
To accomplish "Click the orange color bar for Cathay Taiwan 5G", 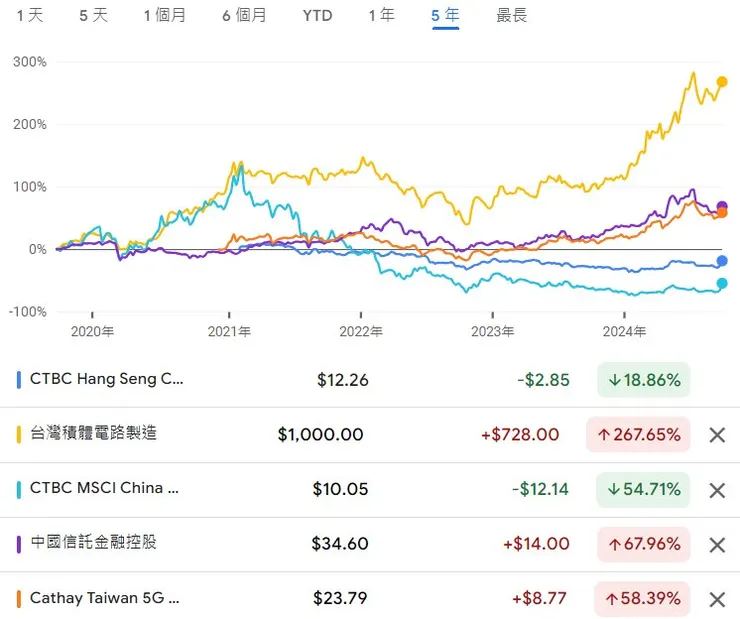I will tap(19, 599).
